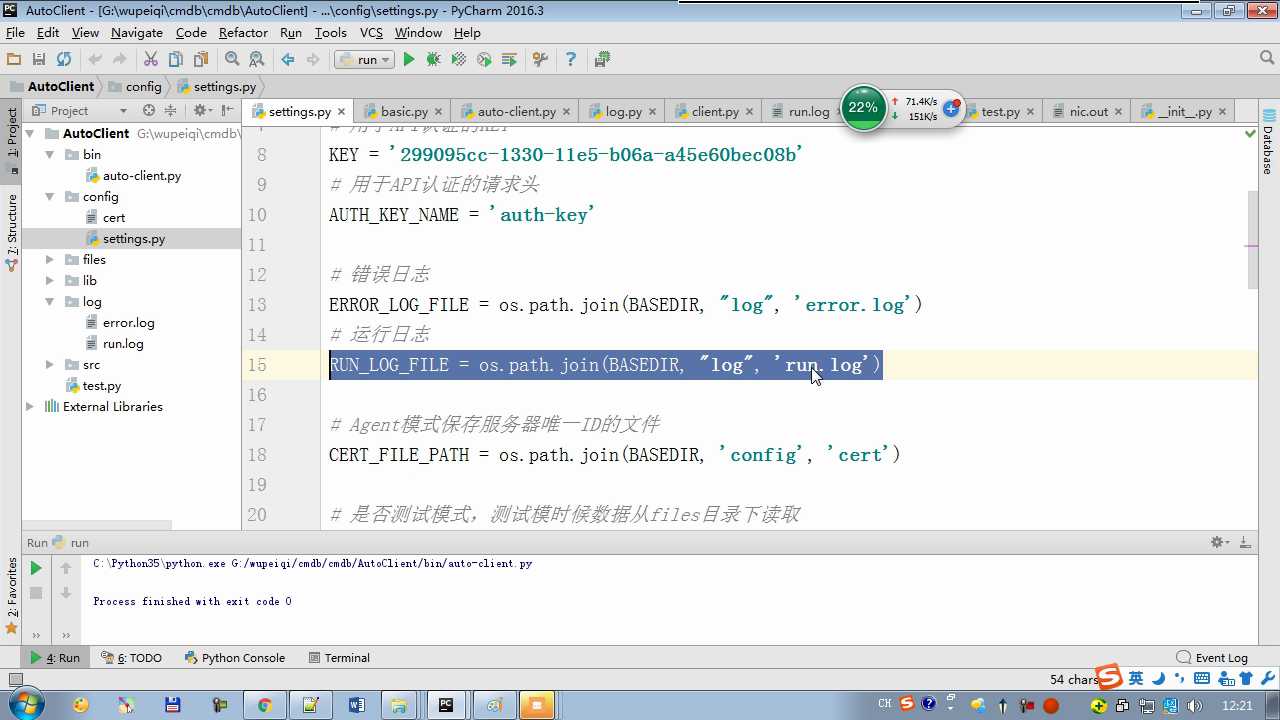The height and width of the screenshot is (720, 1280).
Task: Select error.log in the project tree
Action: click(x=128, y=322)
